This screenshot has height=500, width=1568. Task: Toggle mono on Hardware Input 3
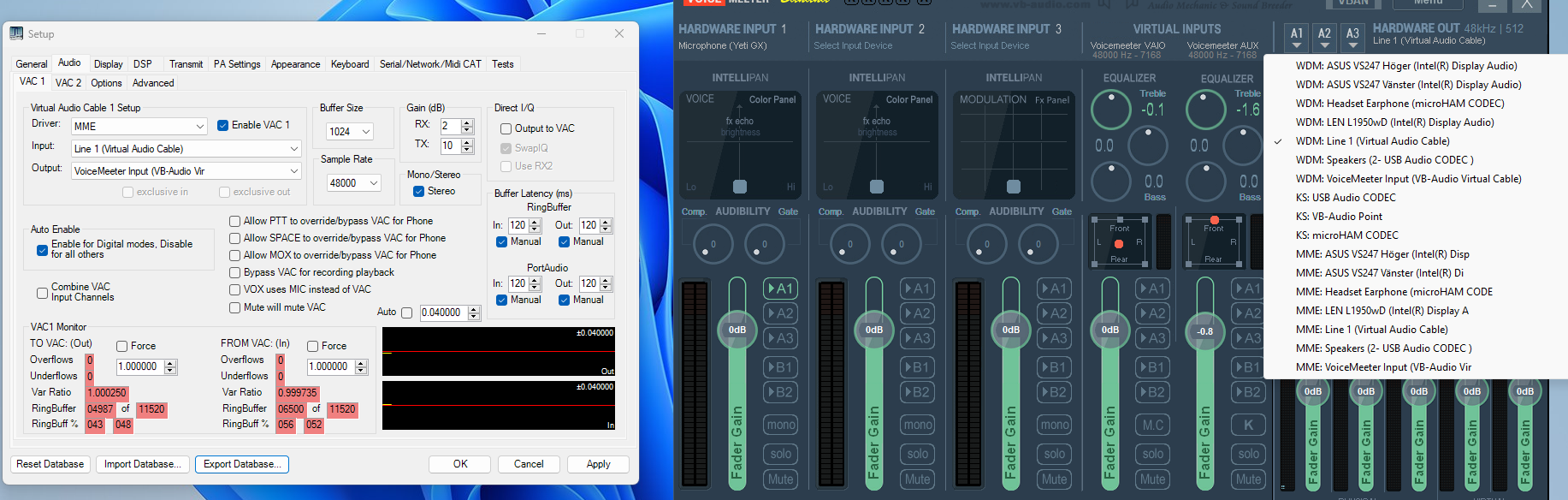(1054, 425)
